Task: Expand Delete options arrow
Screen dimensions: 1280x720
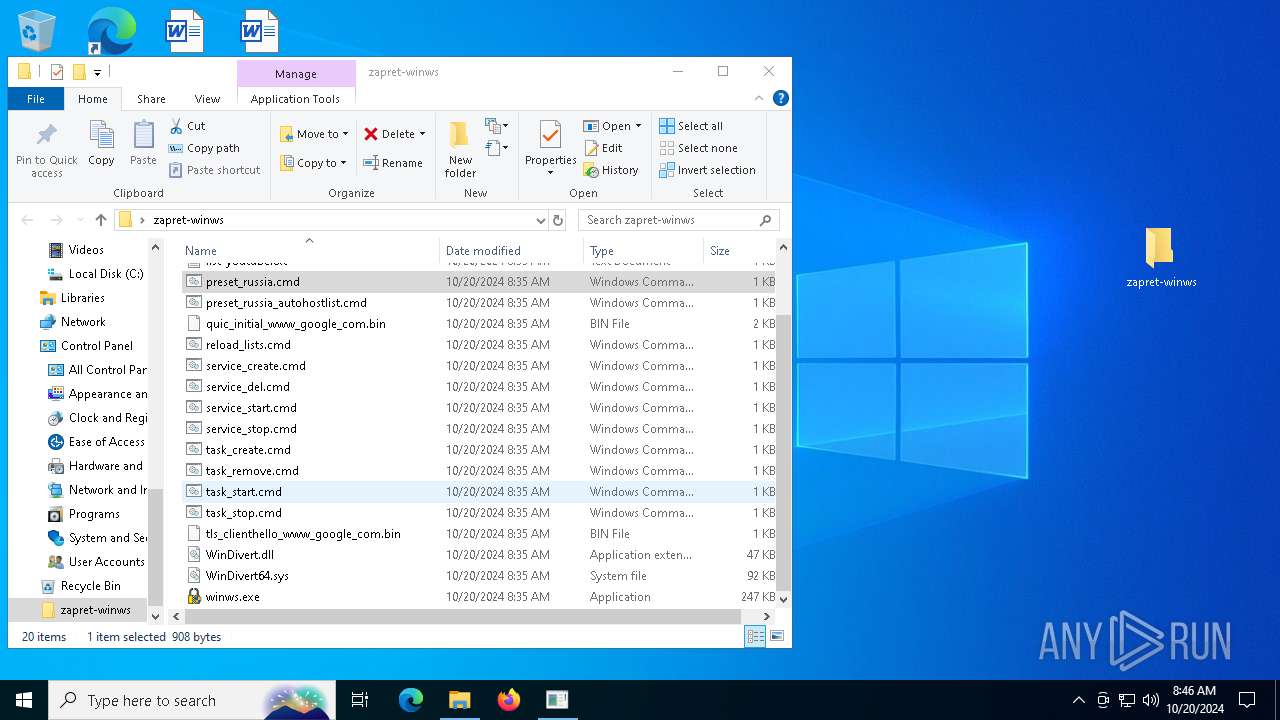Action: click(422, 134)
